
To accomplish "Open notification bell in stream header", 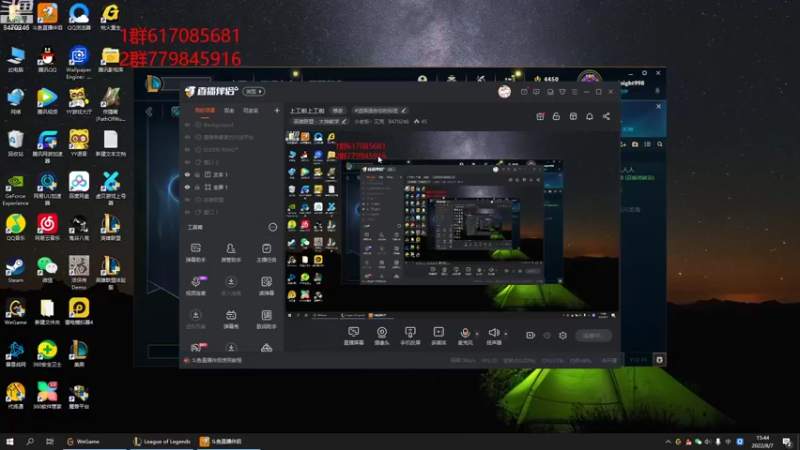I will point(589,116).
